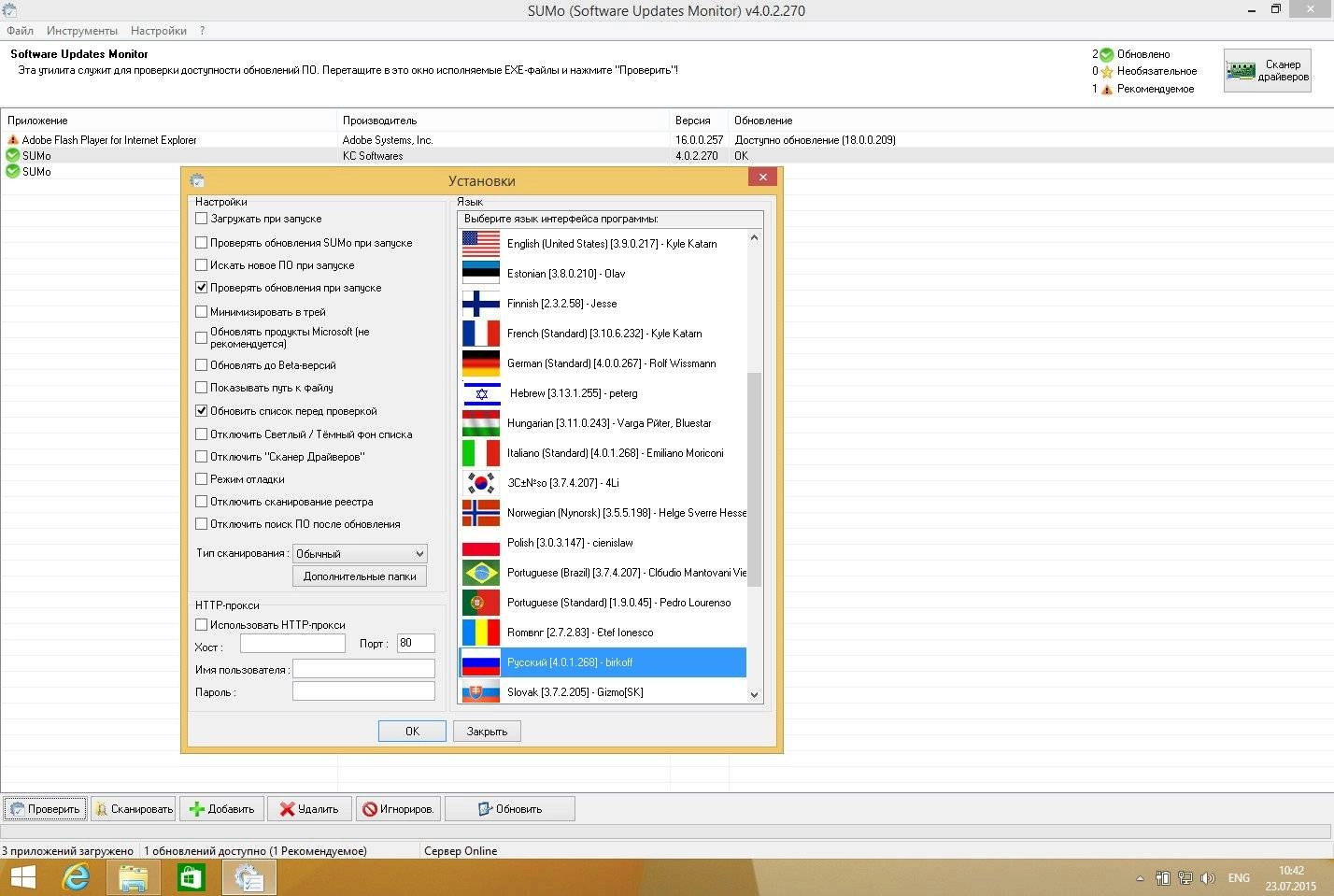
Task: Select the German flag icon
Action: coord(481,363)
